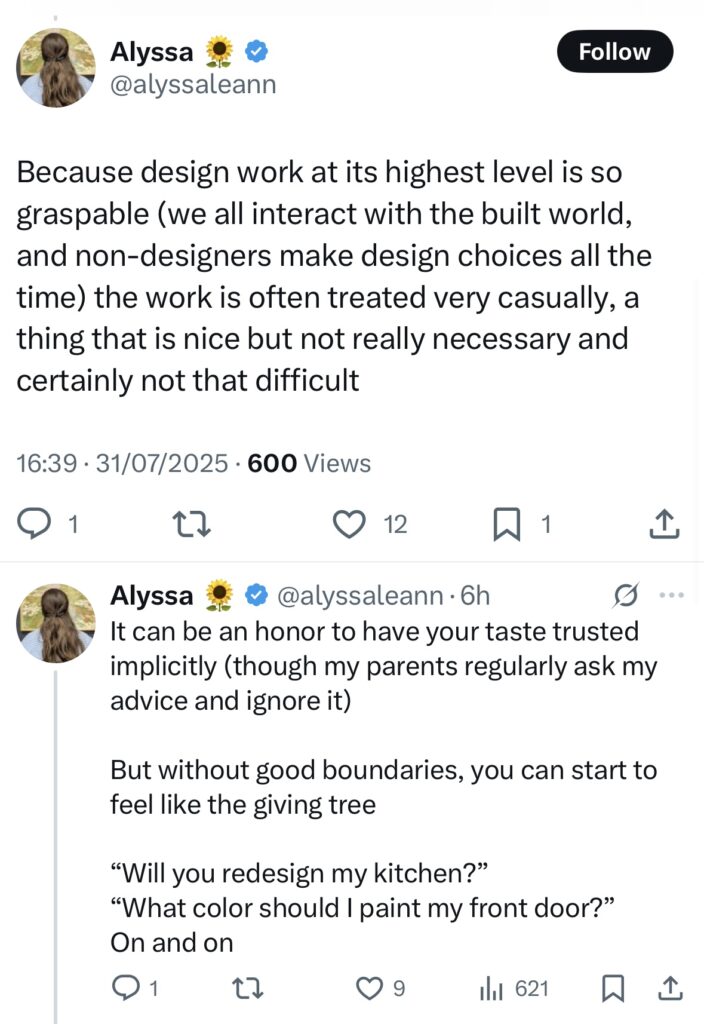Image resolution: width=704 pixels, height=1024 pixels.
Task: Like the reply tweet with 9 likes
Action: point(371,989)
